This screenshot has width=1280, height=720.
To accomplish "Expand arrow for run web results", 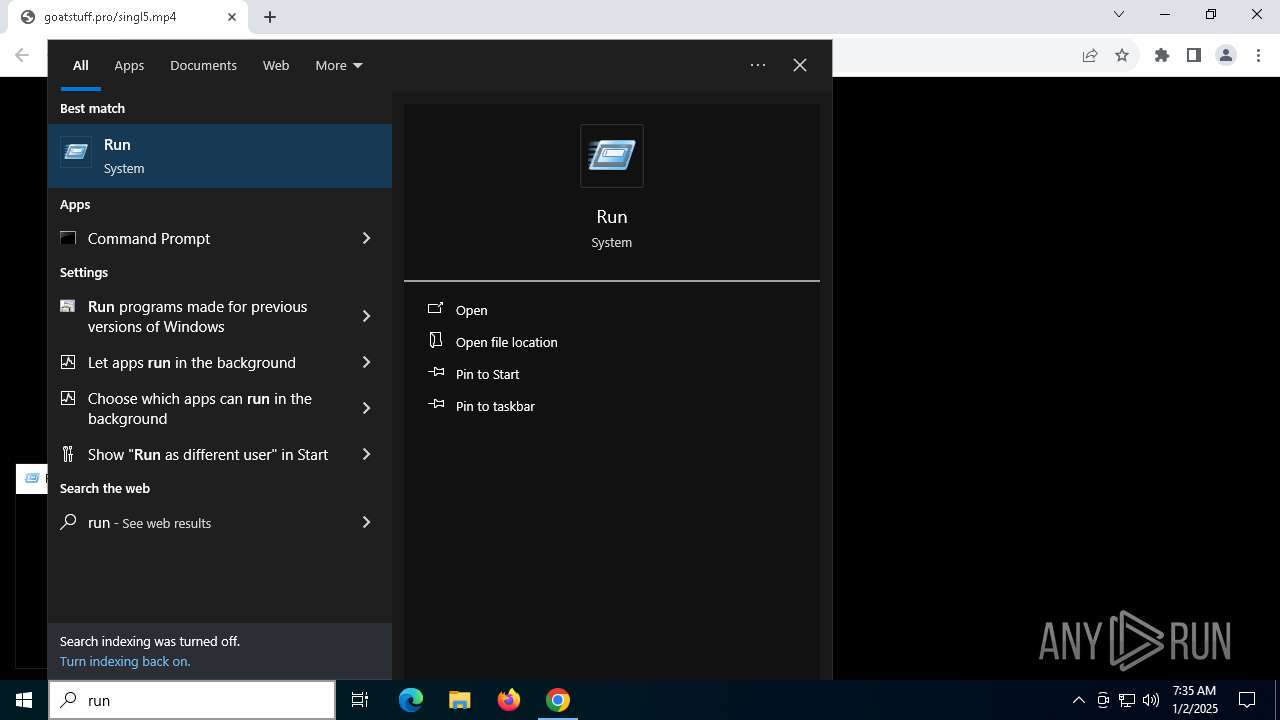I will (x=366, y=522).
